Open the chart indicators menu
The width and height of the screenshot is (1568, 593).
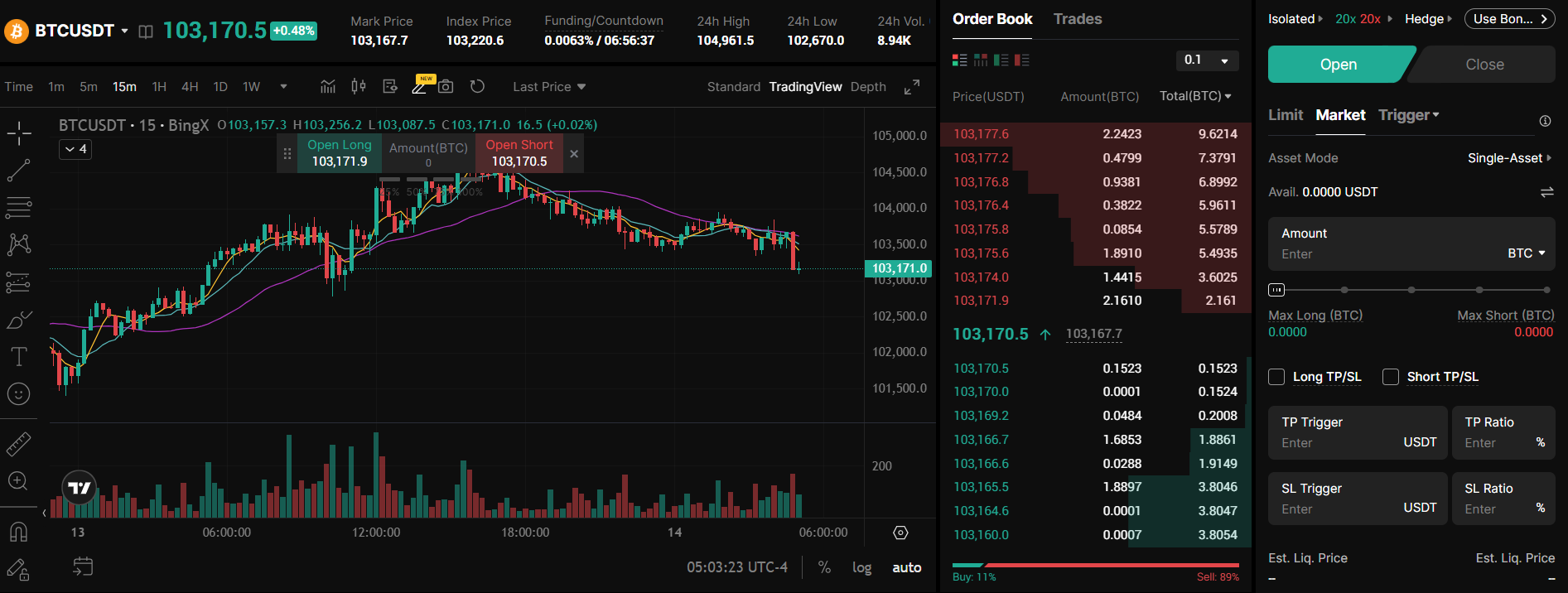coord(328,86)
